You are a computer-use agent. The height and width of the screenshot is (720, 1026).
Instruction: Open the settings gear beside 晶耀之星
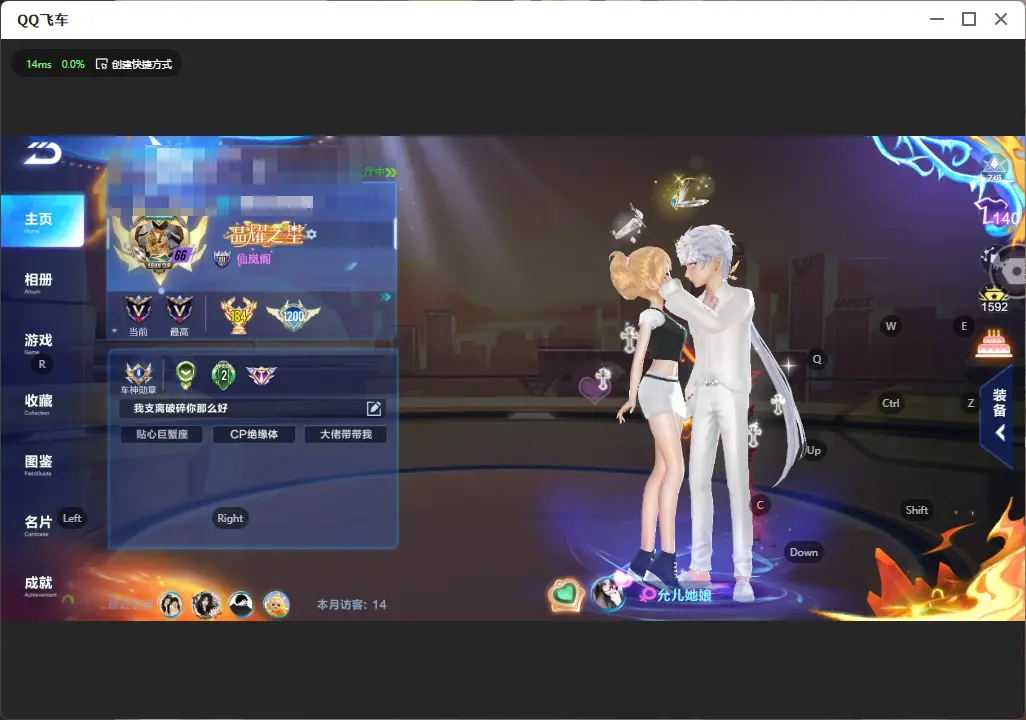pos(311,234)
